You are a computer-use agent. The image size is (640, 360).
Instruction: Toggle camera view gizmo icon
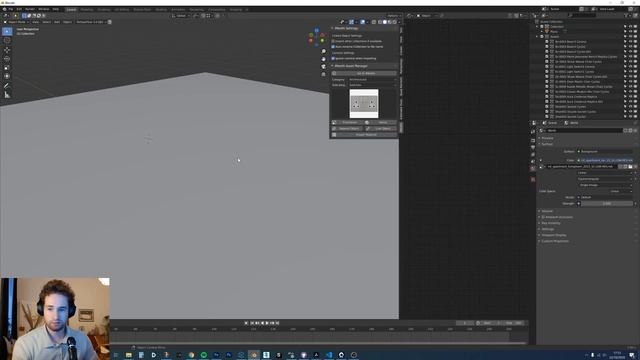[324, 67]
